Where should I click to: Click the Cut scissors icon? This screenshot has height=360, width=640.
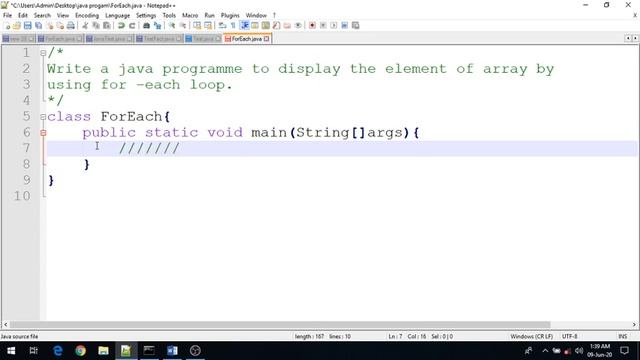[x=85, y=26]
